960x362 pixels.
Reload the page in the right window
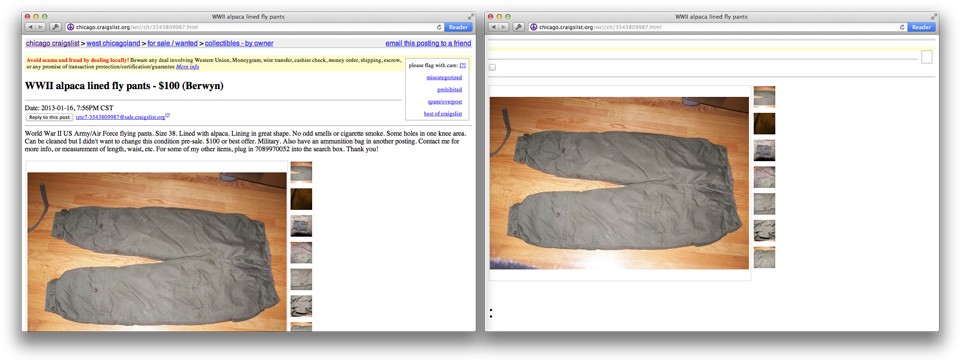[x=902, y=27]
